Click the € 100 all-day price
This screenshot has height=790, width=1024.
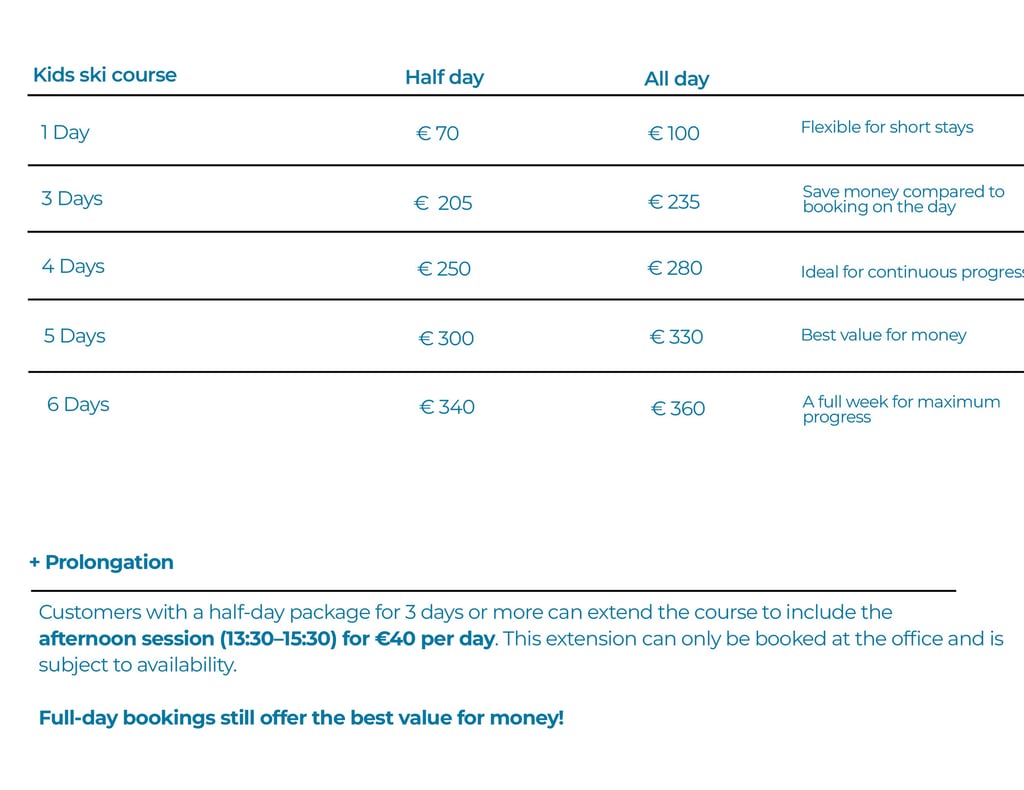tap(674, 133)
